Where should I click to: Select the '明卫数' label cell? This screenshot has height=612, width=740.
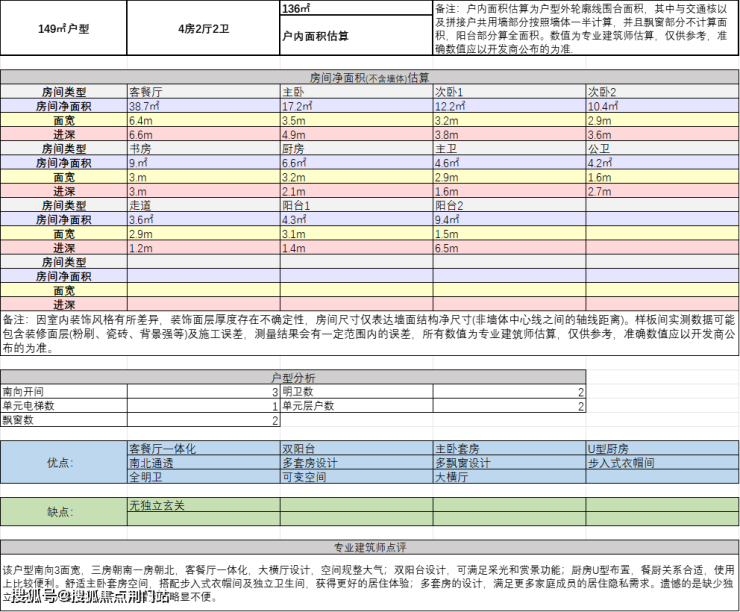357,391
